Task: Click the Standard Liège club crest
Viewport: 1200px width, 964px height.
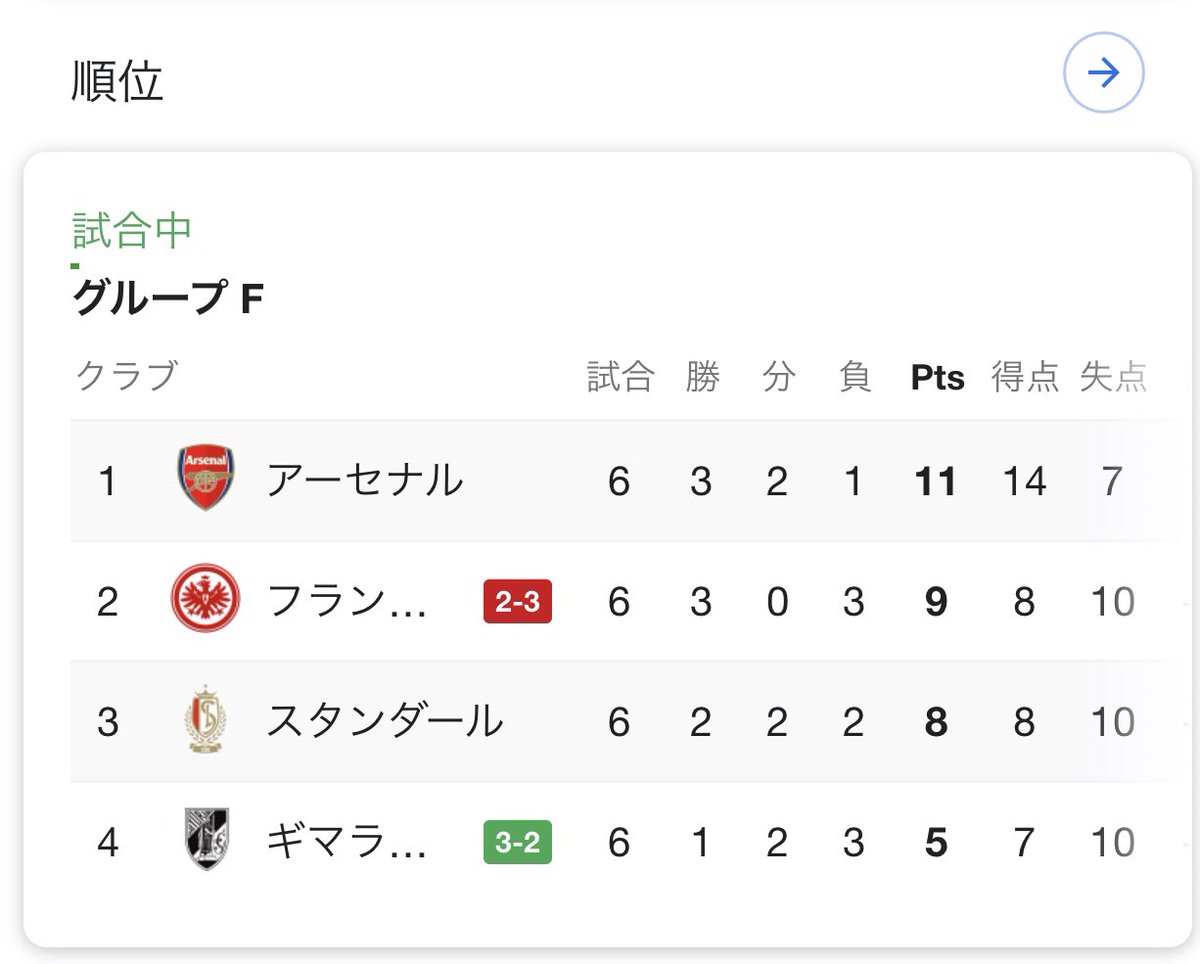Action: point(207,720)
